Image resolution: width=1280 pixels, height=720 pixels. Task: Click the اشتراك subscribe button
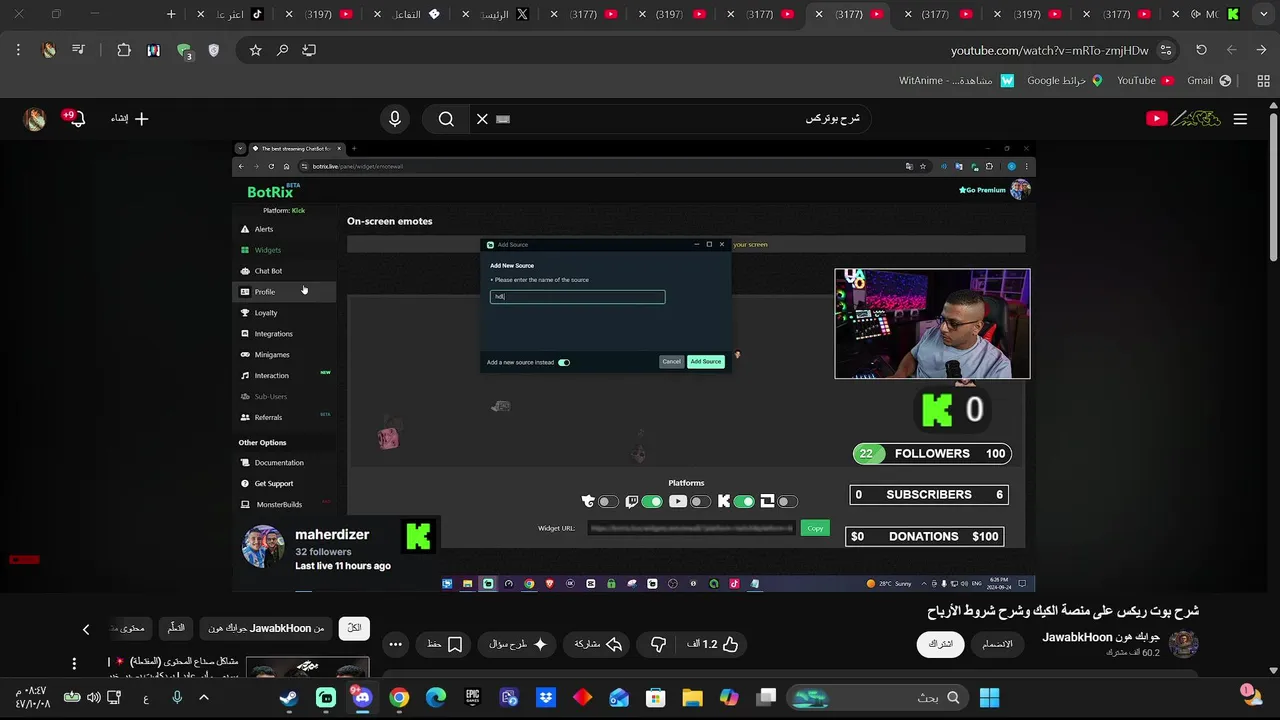[941, 644]
